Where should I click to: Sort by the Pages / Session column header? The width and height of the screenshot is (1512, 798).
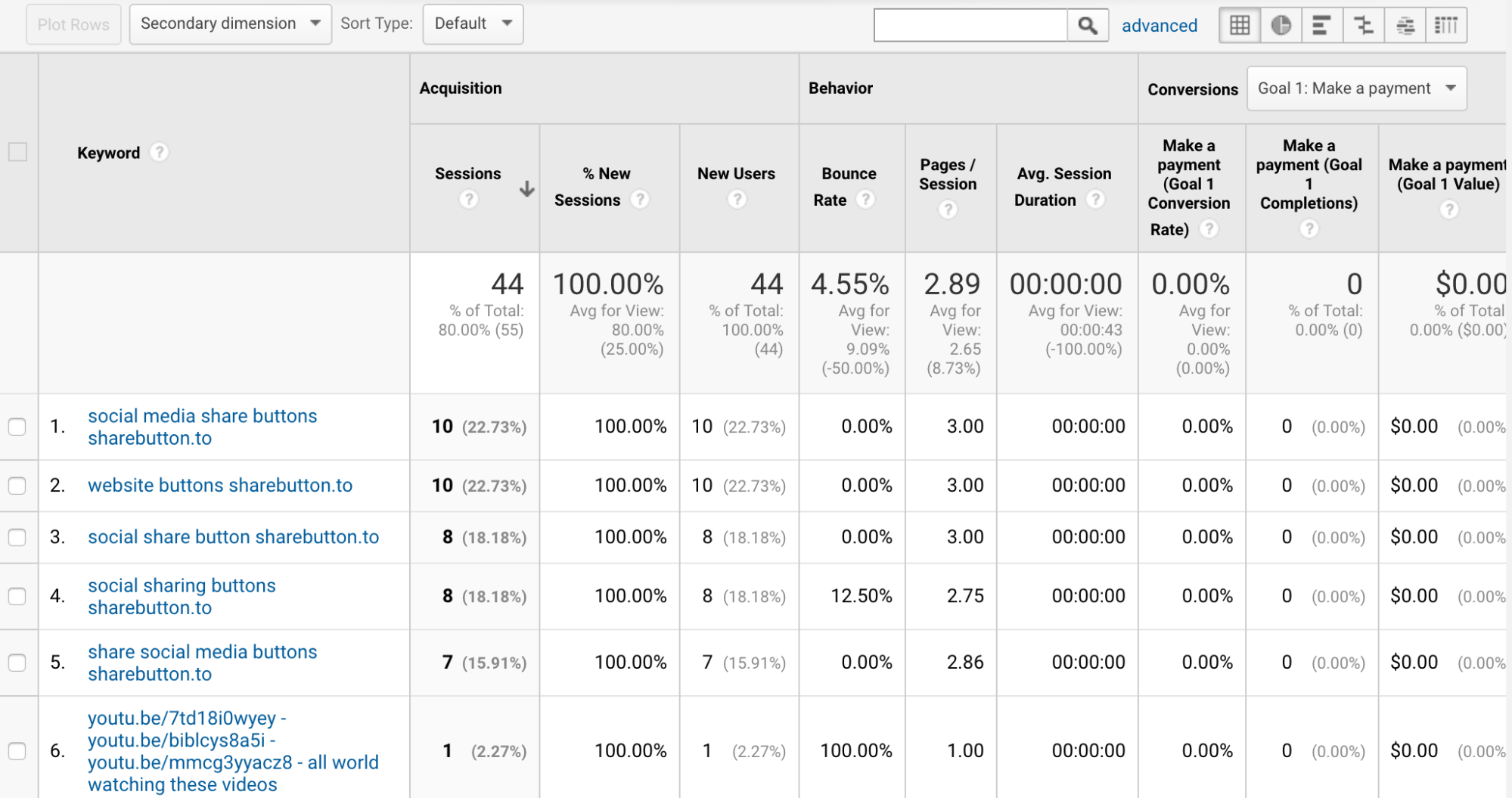tap(948, 174)
